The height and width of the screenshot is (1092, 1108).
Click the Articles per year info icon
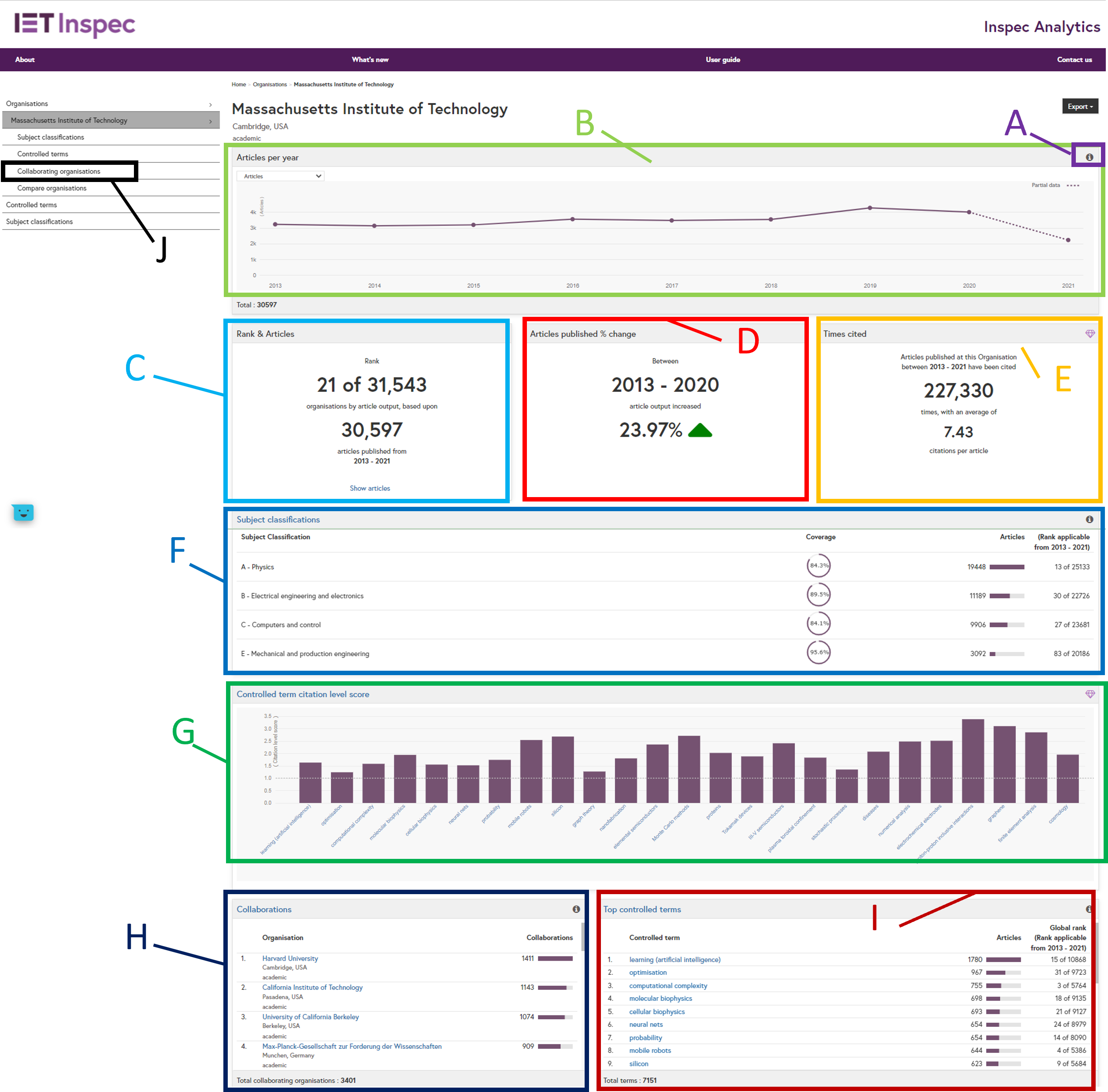point(1089,157)
